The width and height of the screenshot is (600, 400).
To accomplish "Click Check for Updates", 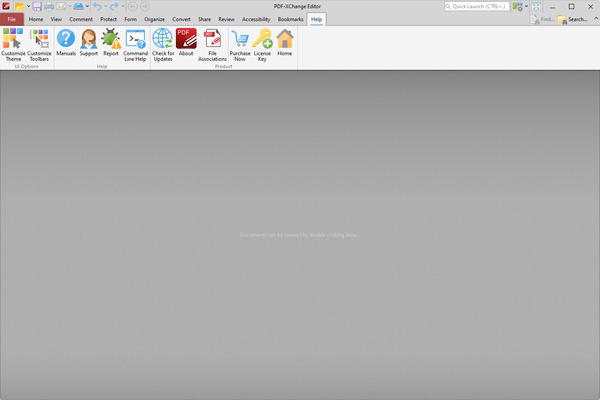I will pyautogui.click(x=163, y=44).
